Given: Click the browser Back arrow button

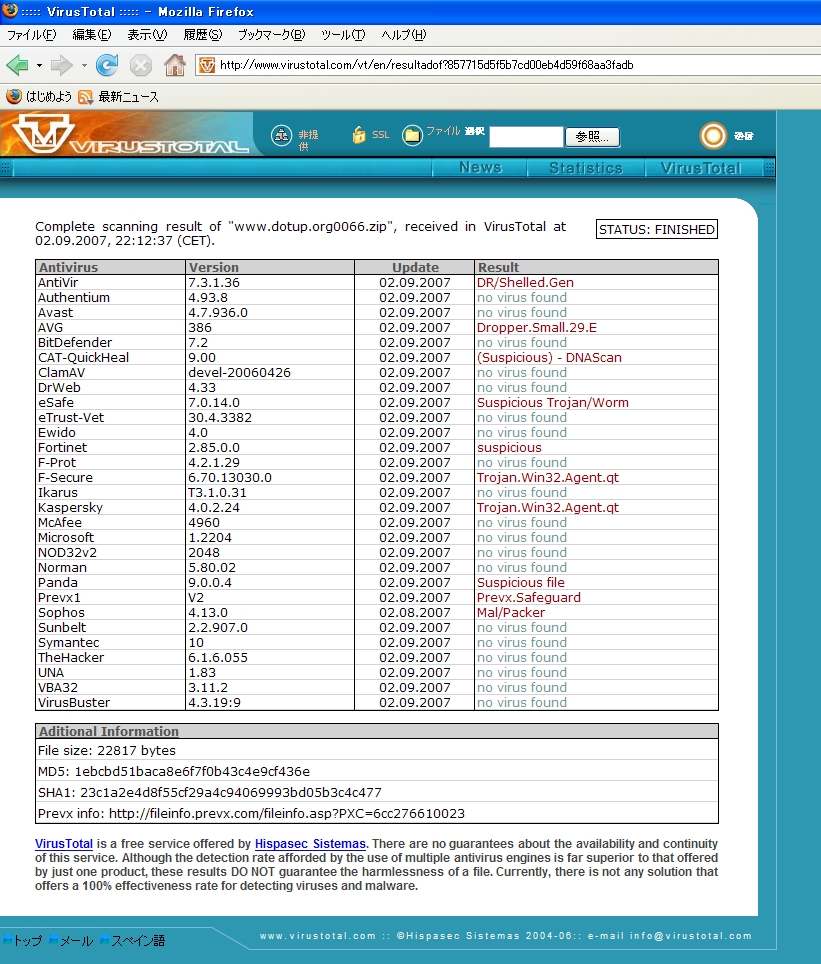Looking at the screenshot, I should [x=17, y=66].
